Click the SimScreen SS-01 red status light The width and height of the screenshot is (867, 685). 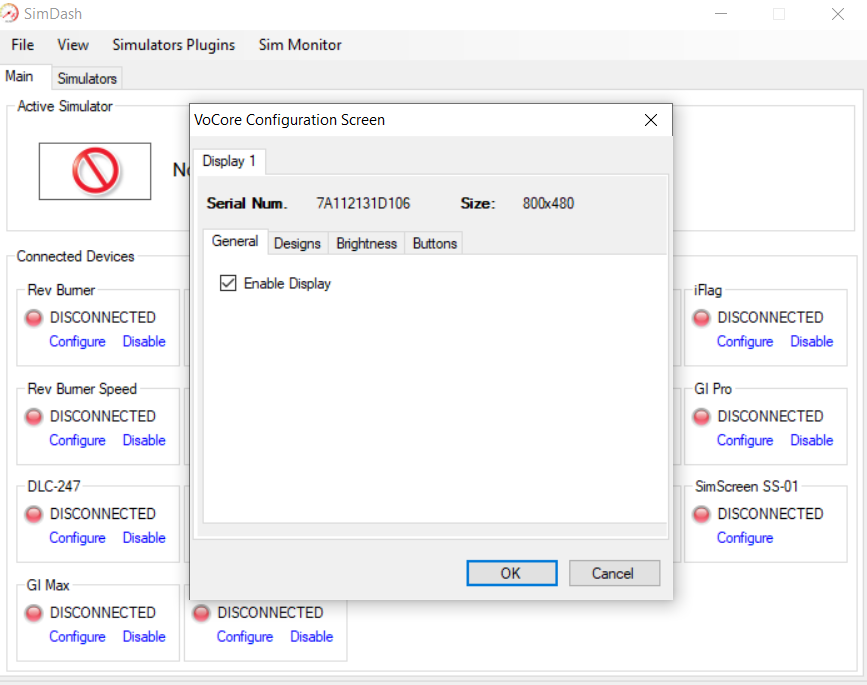[x=702, y=514]
